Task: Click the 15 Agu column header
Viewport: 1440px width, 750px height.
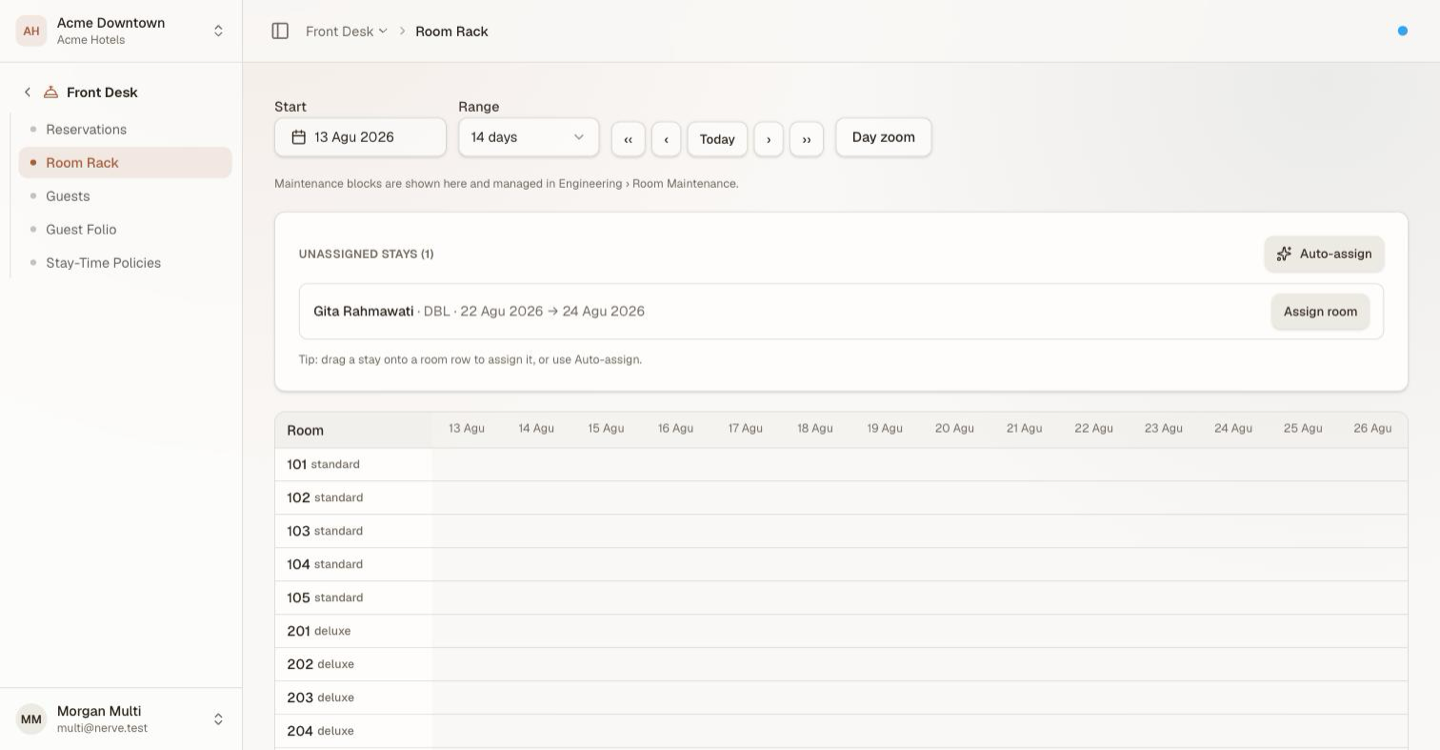Action: point(606,428)
